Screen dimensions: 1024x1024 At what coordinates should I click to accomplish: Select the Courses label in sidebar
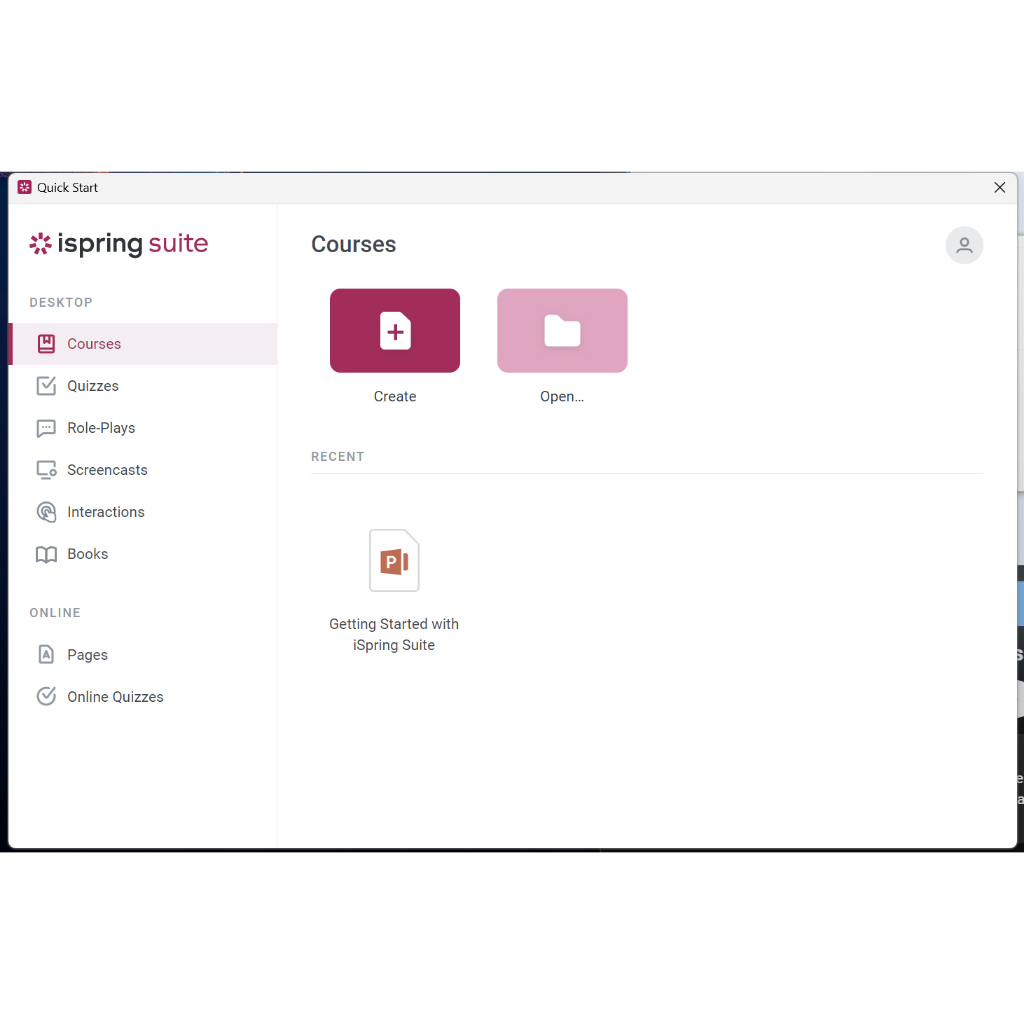94,344
